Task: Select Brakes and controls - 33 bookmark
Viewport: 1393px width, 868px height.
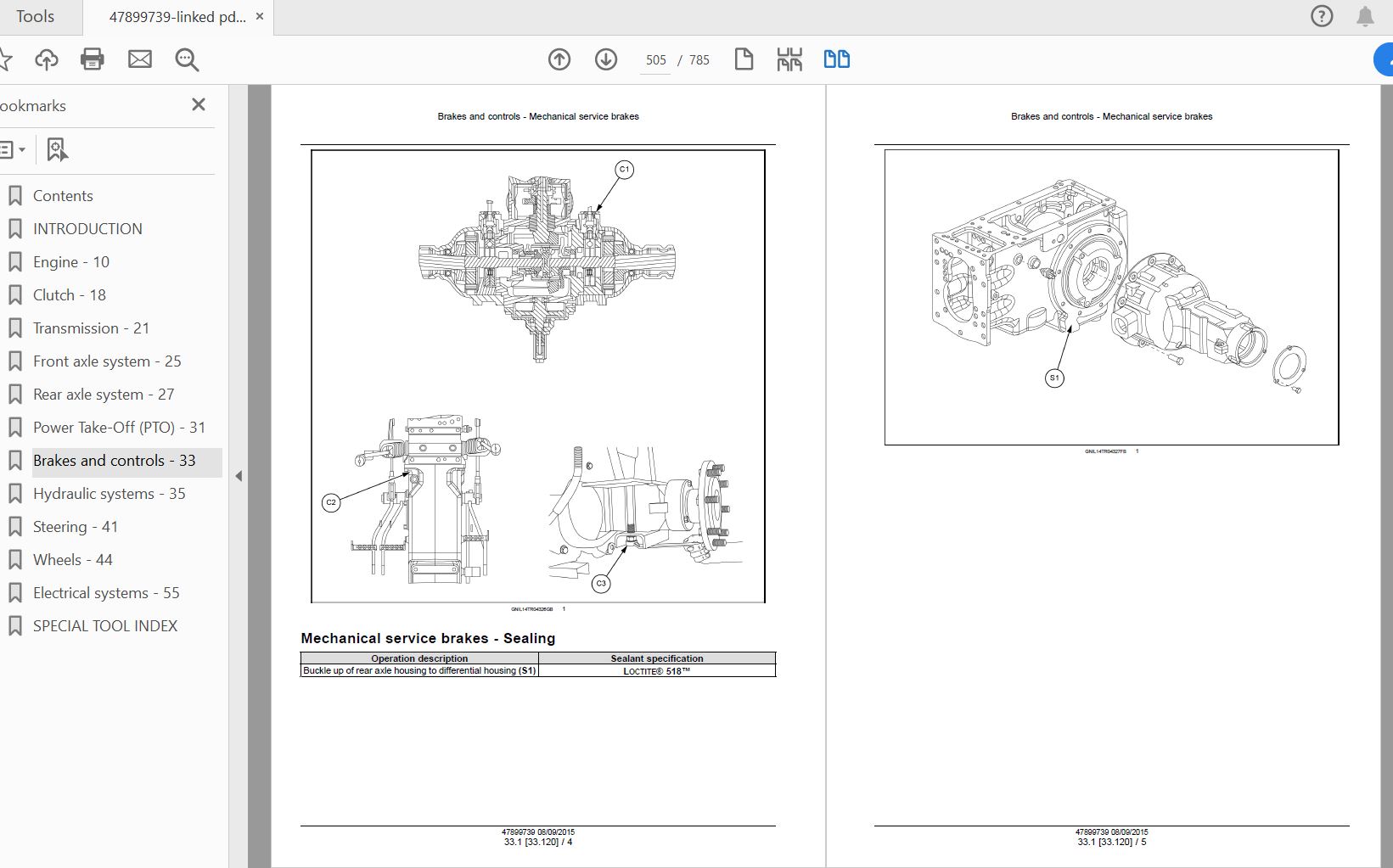Action: pos(115,461)
